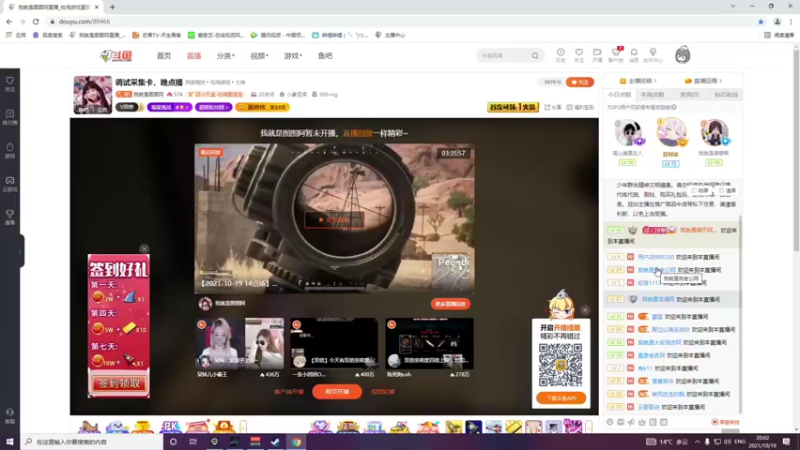Viewport: 800px width, 450px height.
Task: Click the user avatar in the header
Action: tap(682, 55)
